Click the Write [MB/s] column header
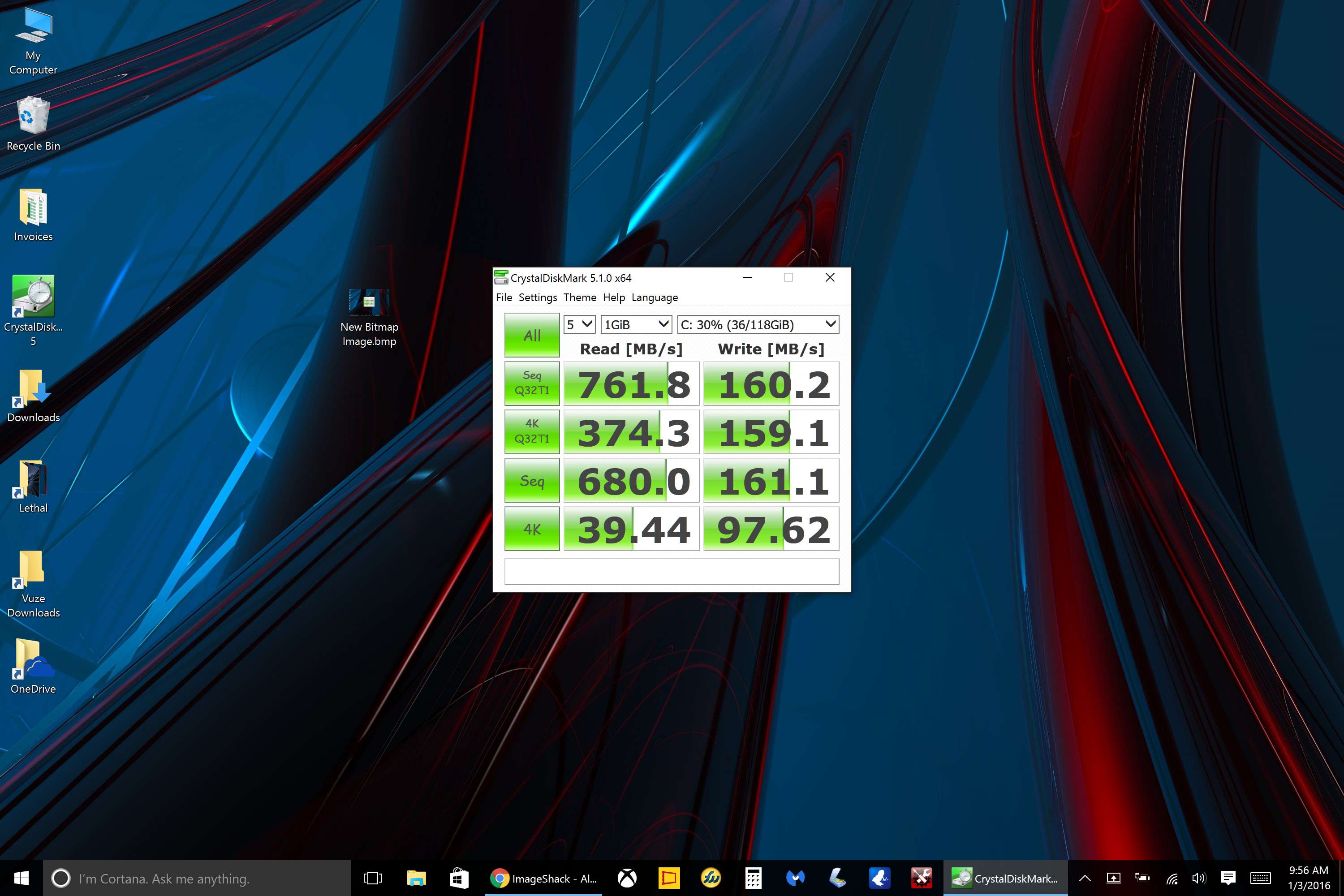1344x896 pixels. (x=771, y=349)
